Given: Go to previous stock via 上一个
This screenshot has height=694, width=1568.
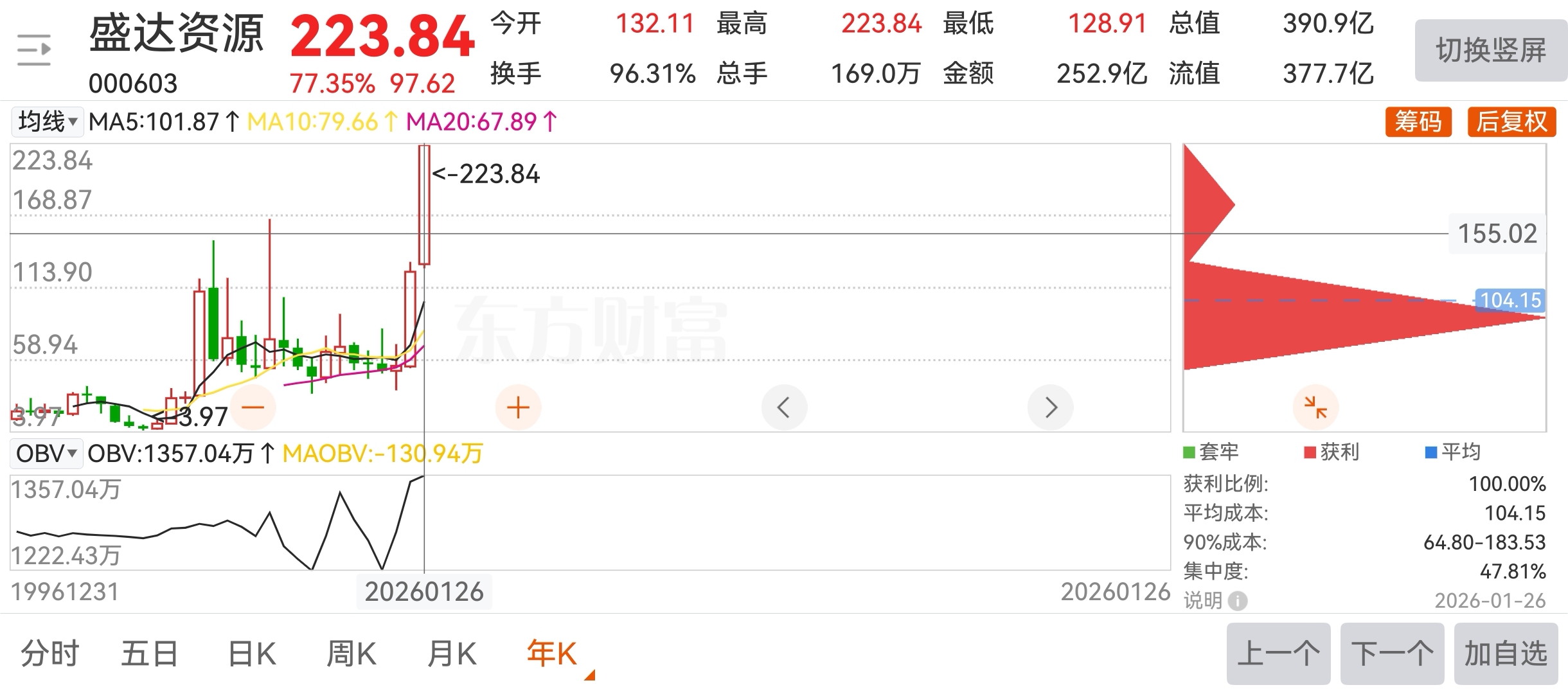Looking at the screenshot, I should click(x=1278, y=654).
